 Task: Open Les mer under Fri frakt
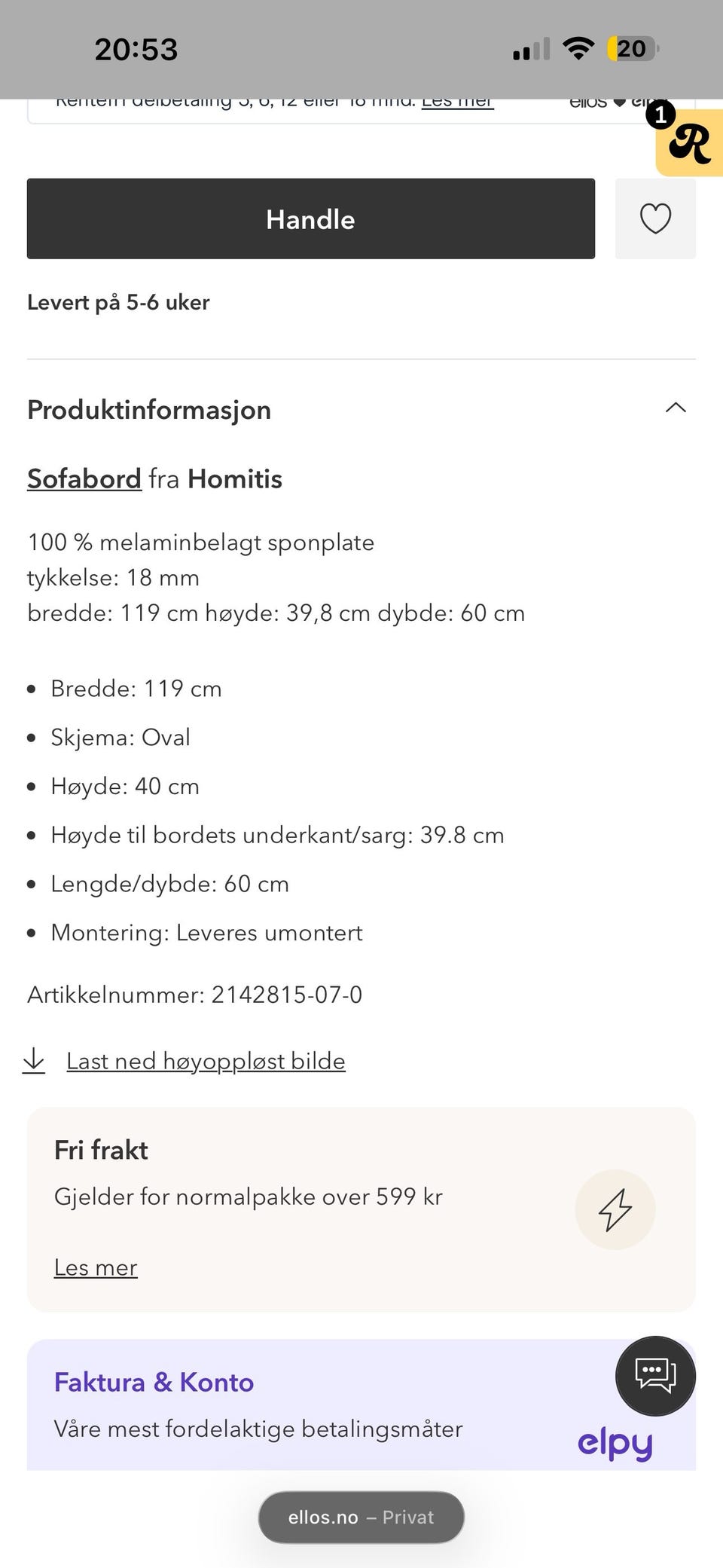pos(96,1267)
